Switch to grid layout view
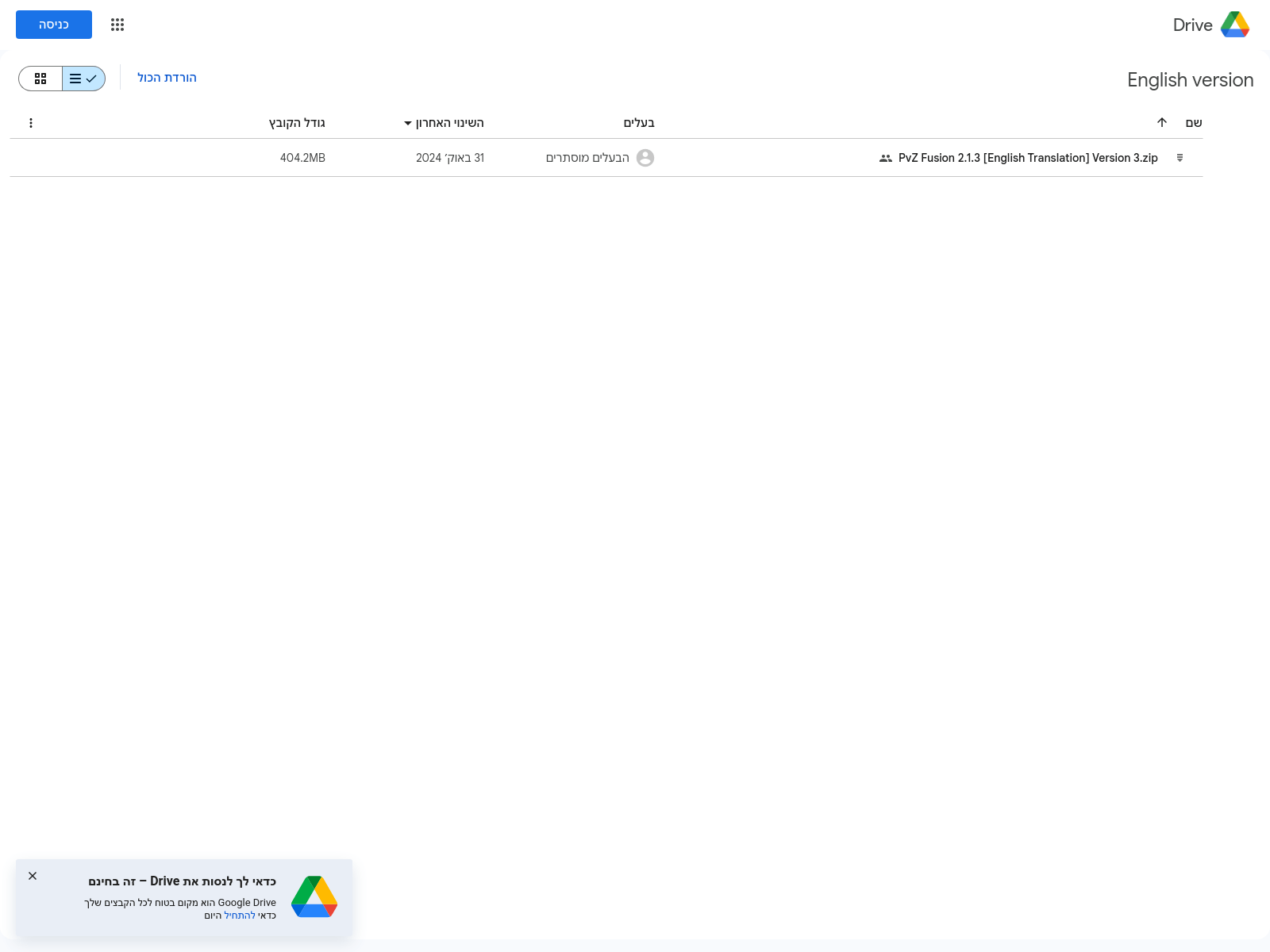The image size is (1270, 952). coord(40,79)
